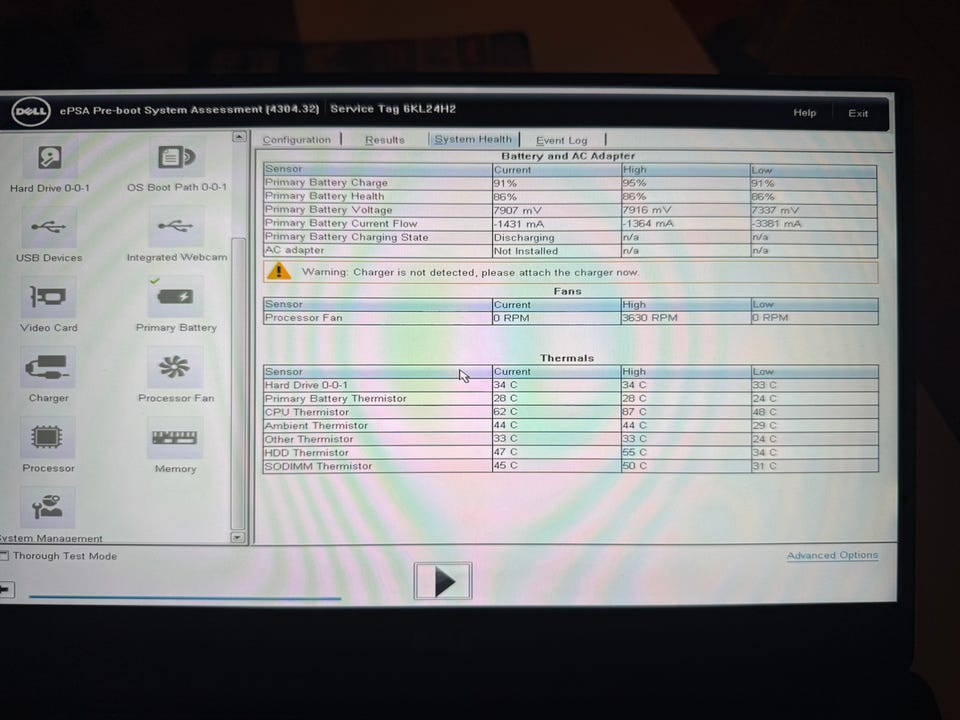The height and width of the screenshot is (720, 960).
Task: Click the Service Tag 6KL24H2 text
Action: (393, 109)
